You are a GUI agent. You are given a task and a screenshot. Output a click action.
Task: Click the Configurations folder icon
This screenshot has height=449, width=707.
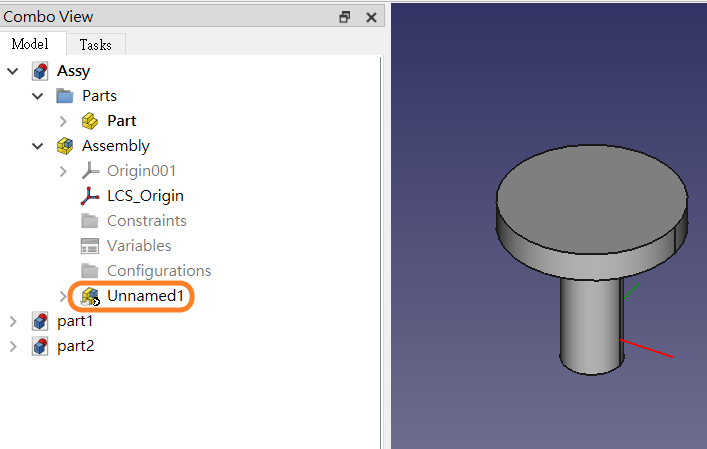coord(90,271)
